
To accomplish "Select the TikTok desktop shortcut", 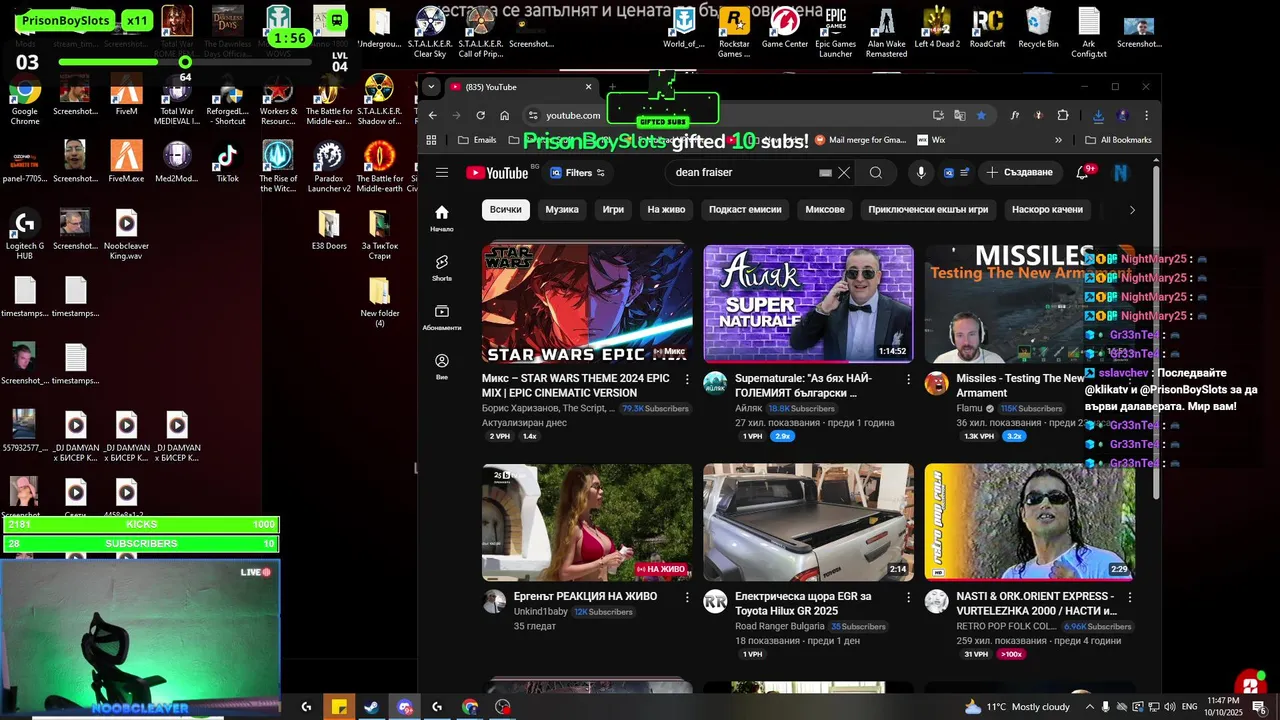I will [227, 164].
